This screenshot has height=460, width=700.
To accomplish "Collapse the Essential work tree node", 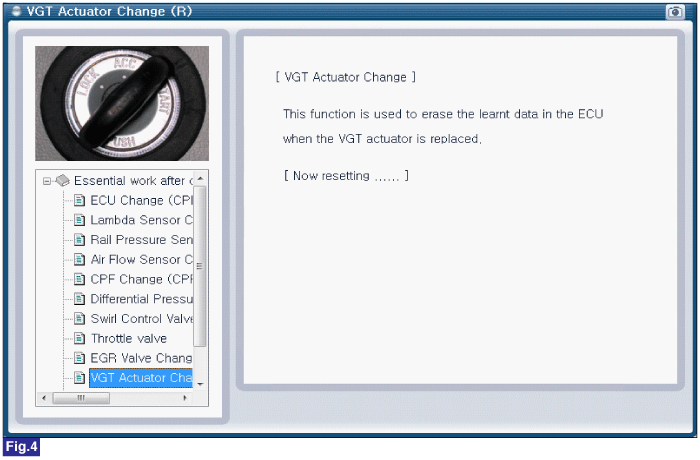I will (46, 181).
